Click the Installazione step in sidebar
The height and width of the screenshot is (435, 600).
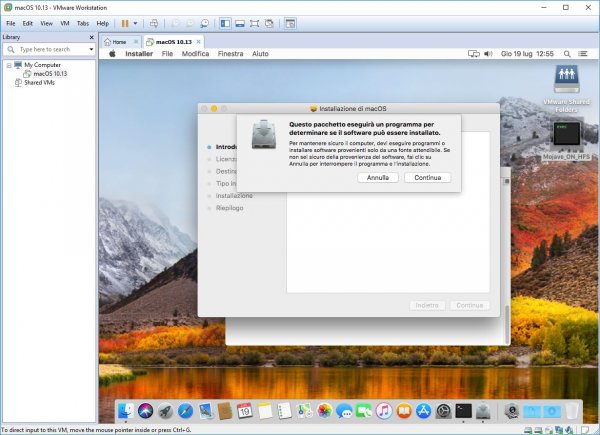[234, 196]
